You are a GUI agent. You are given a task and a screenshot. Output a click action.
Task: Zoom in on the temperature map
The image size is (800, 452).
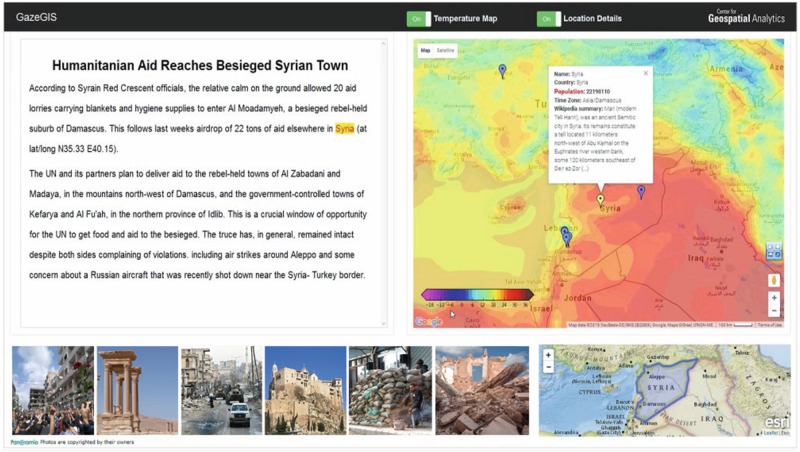(x=774, y=298)
